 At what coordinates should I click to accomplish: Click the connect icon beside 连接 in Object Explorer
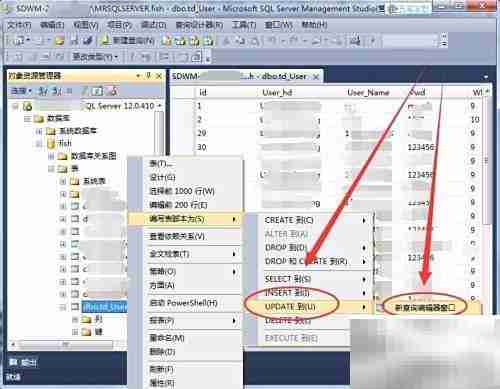coord(43,91)
